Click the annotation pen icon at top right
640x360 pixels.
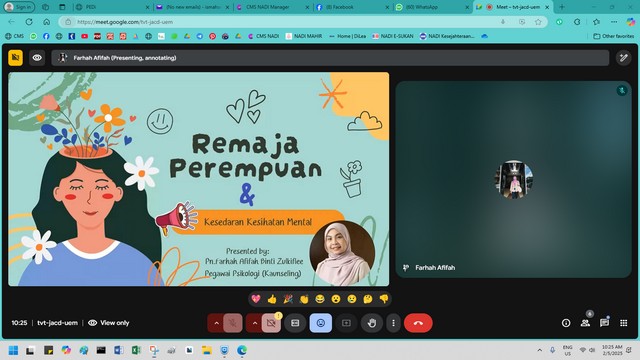point(624,58)
